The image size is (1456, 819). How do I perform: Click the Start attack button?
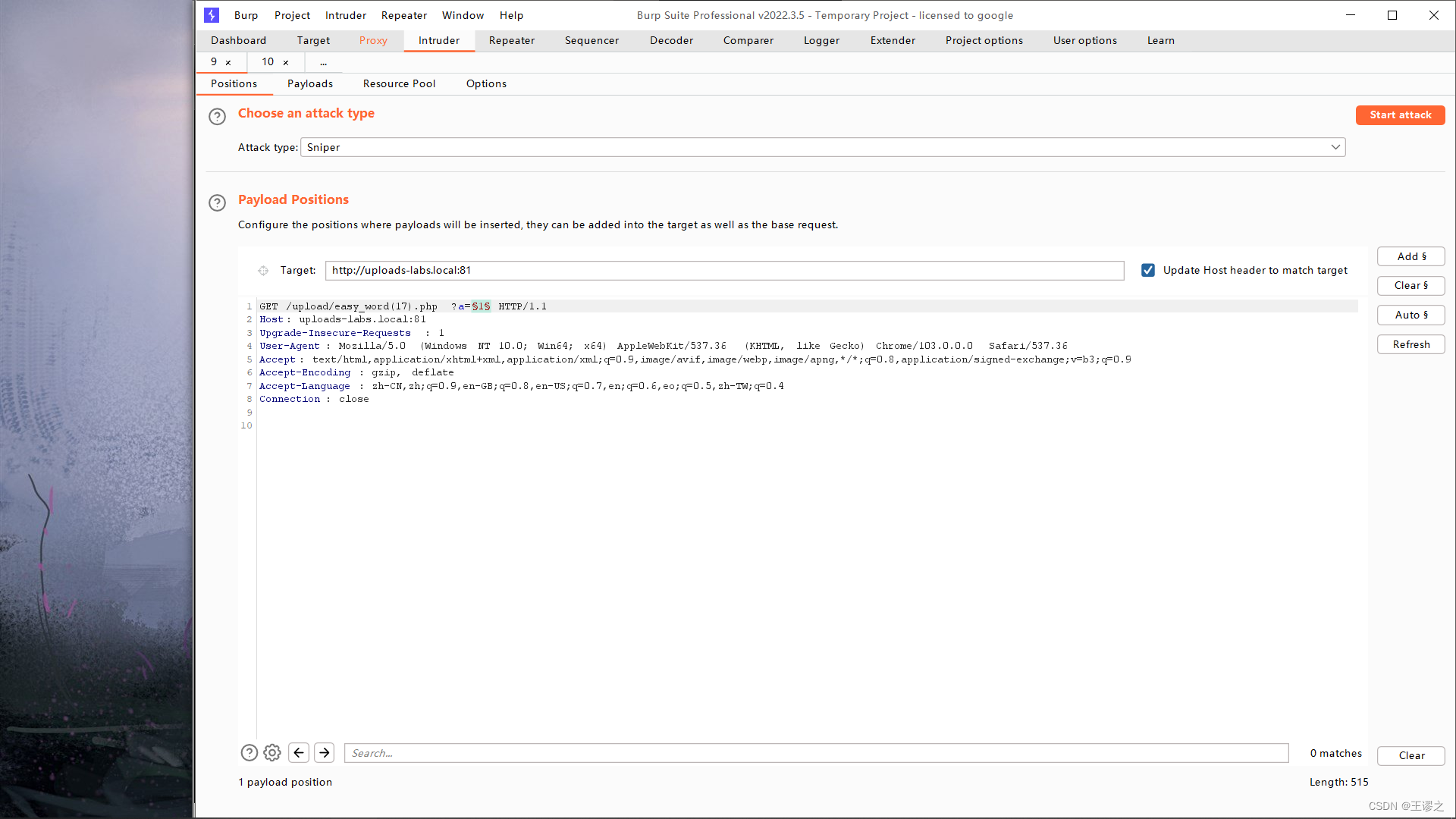point(1400,115)
